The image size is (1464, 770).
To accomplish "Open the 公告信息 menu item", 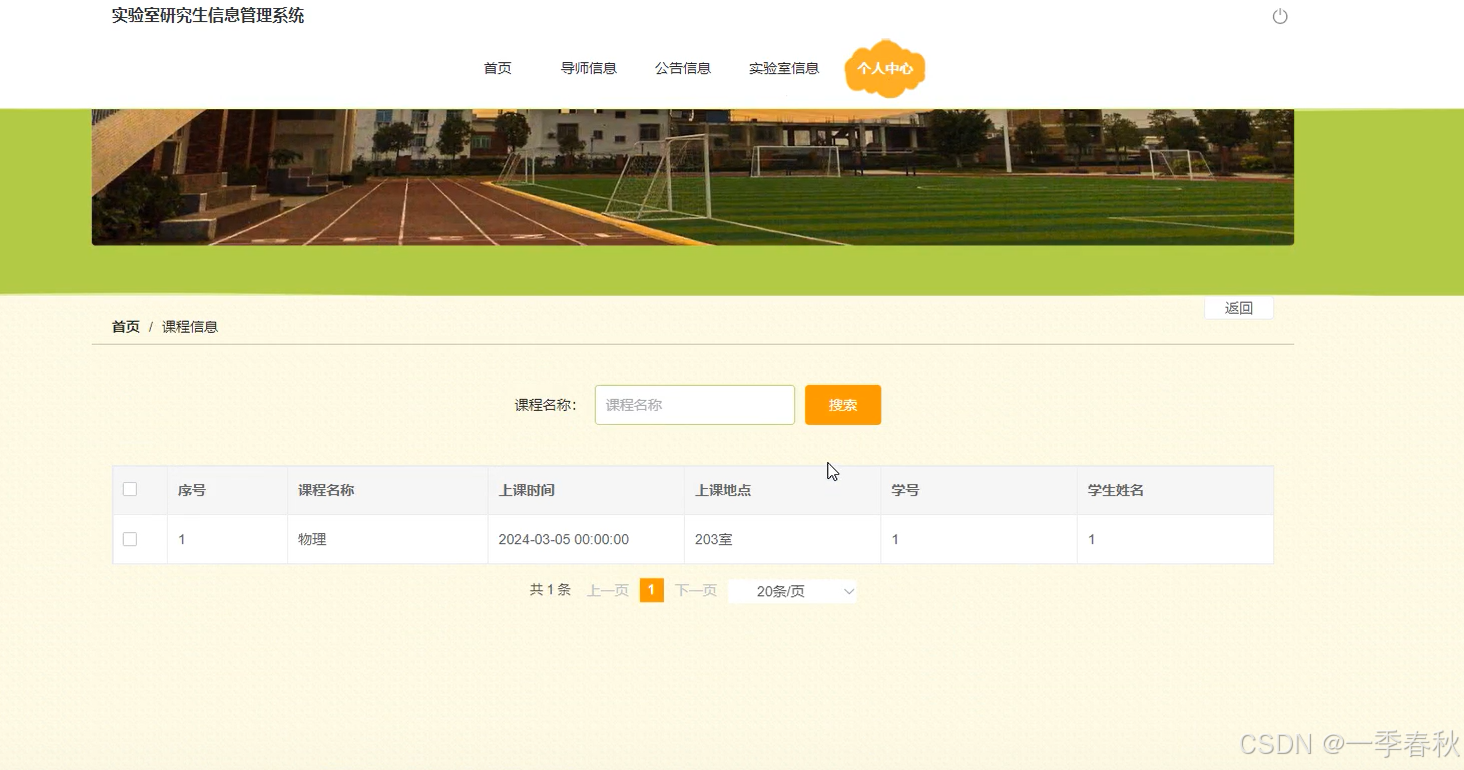I will point(683,68).
